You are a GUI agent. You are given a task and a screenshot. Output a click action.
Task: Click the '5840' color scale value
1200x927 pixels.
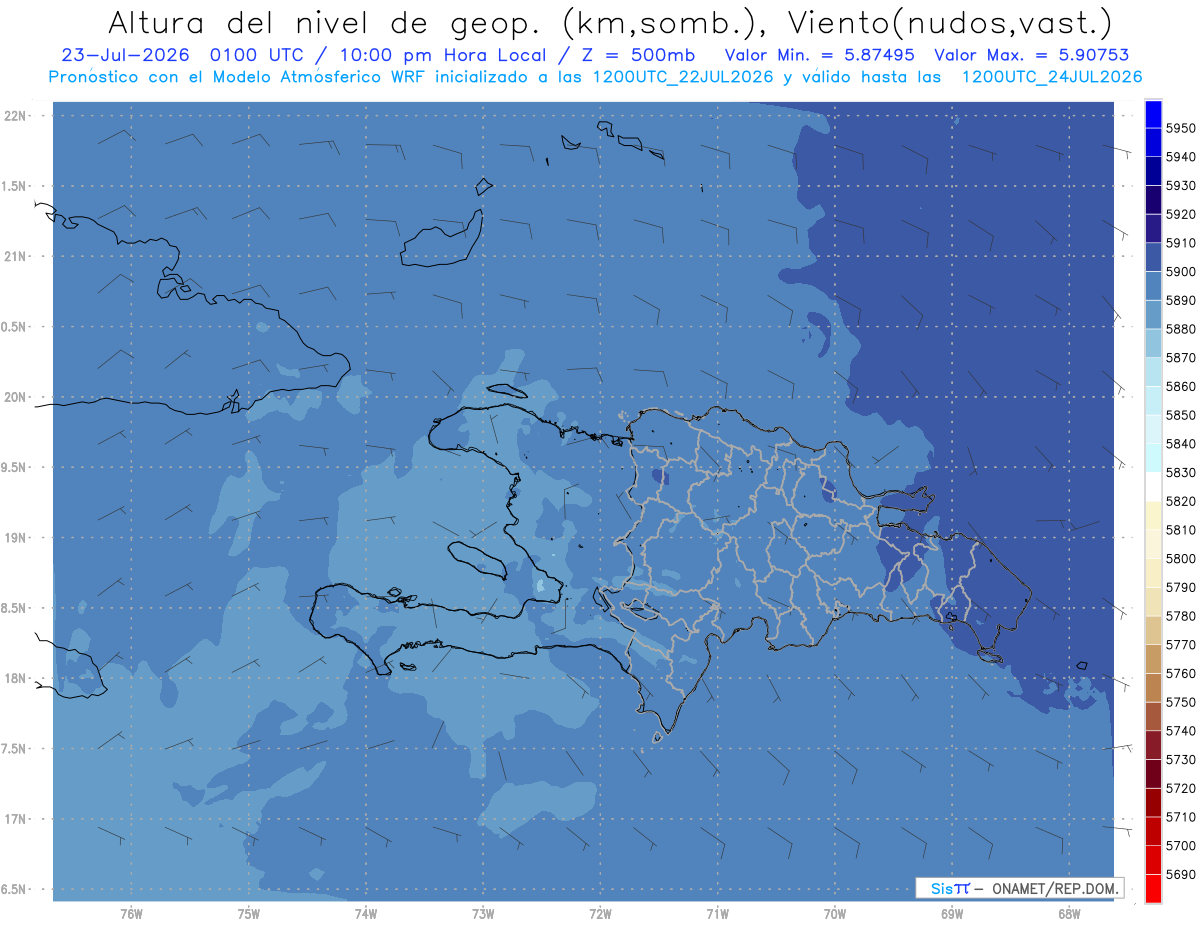tap(1181, 444)
